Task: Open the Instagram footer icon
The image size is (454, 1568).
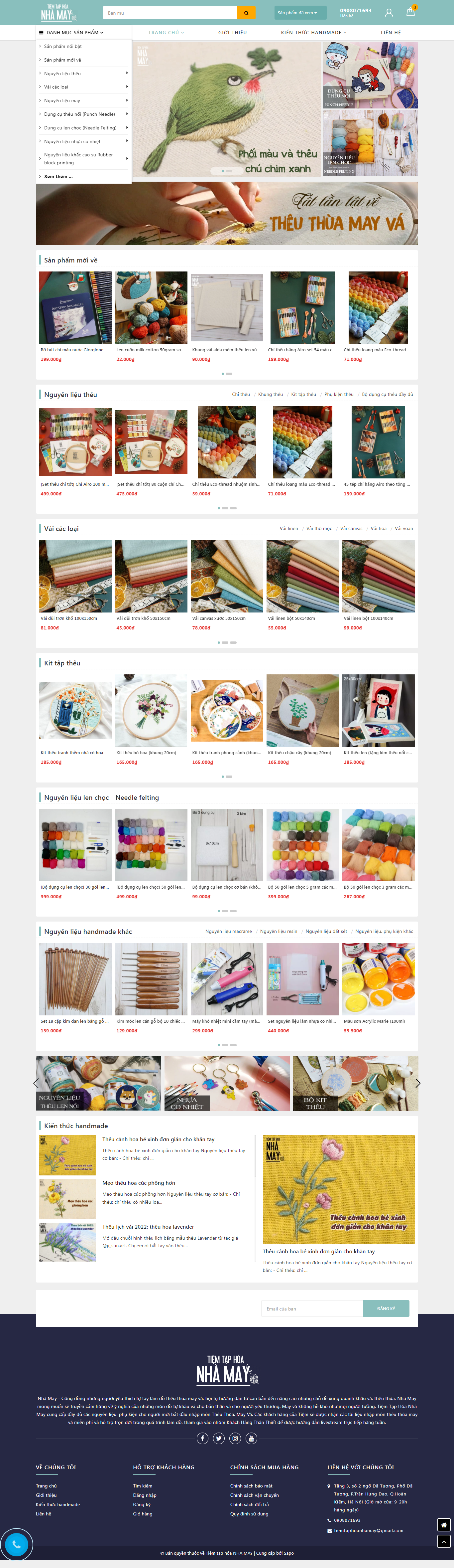Action: pyautogui.click(x=235, y=1438)
